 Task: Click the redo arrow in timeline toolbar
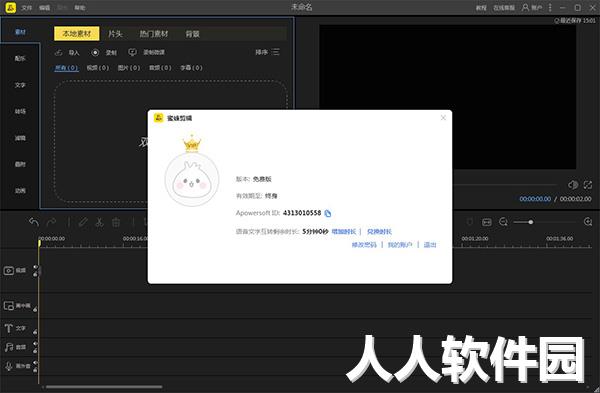(51, 222)
